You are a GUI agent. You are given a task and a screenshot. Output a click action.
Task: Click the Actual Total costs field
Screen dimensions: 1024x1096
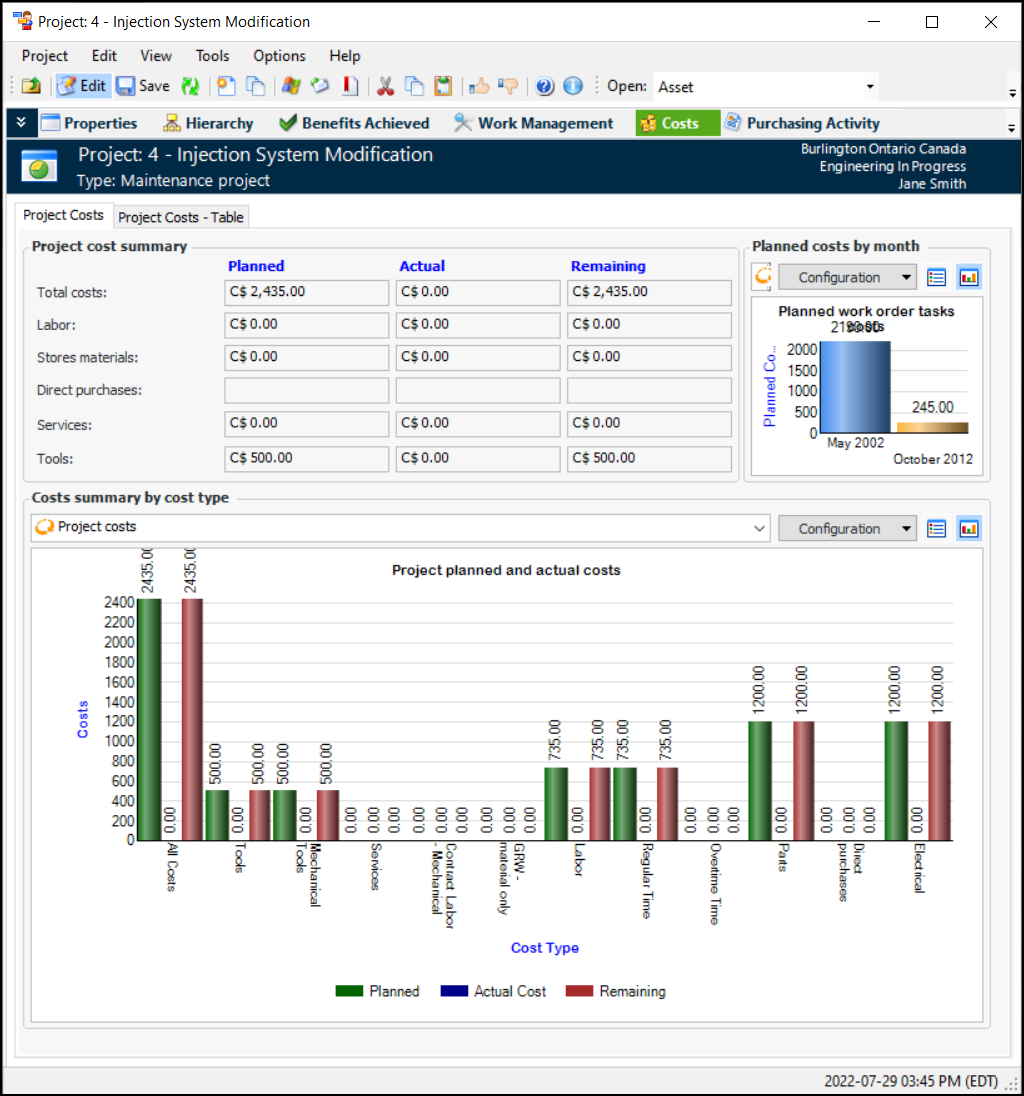pos(477,292)
